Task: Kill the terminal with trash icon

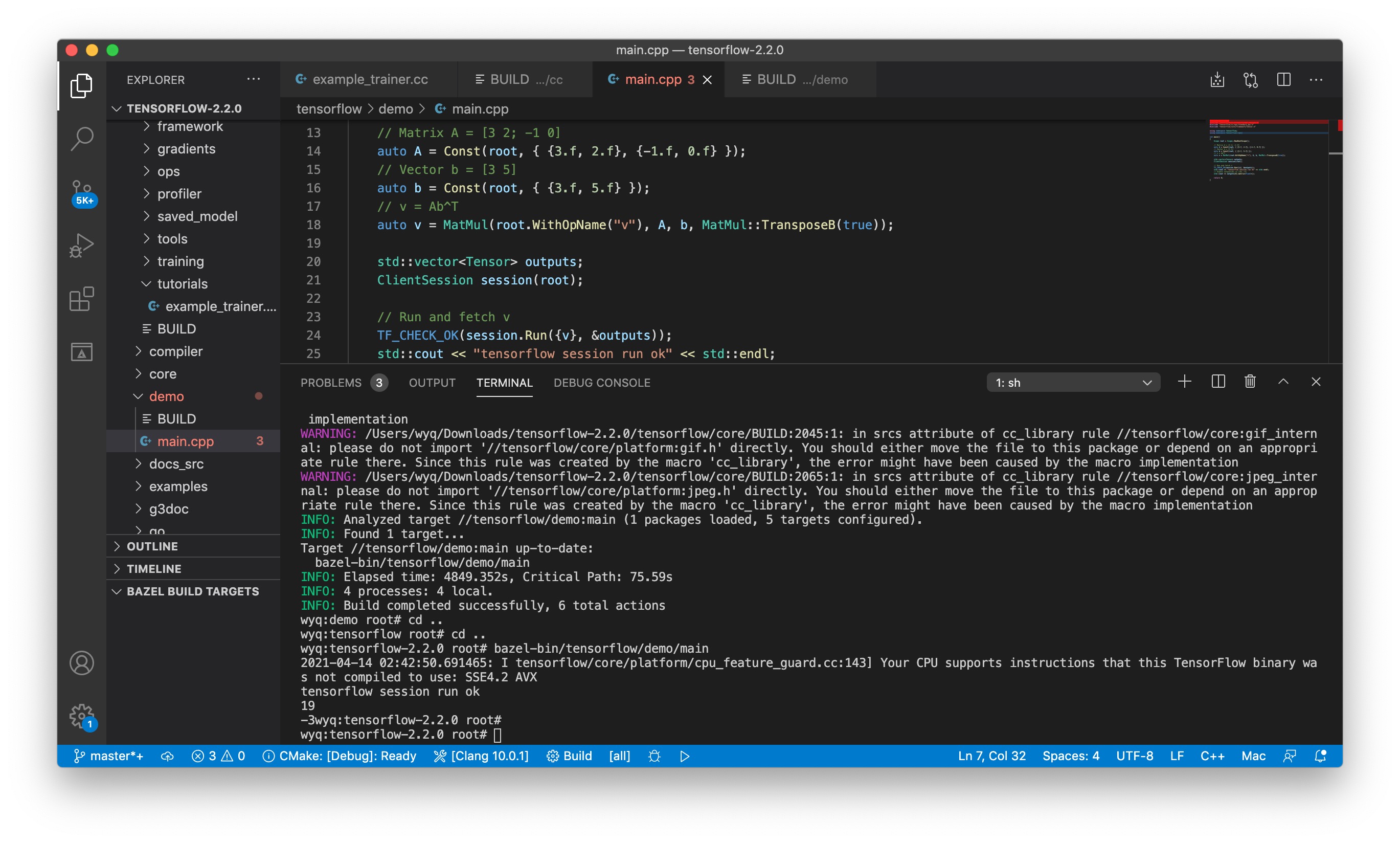Action: [x=1250, y=382]
